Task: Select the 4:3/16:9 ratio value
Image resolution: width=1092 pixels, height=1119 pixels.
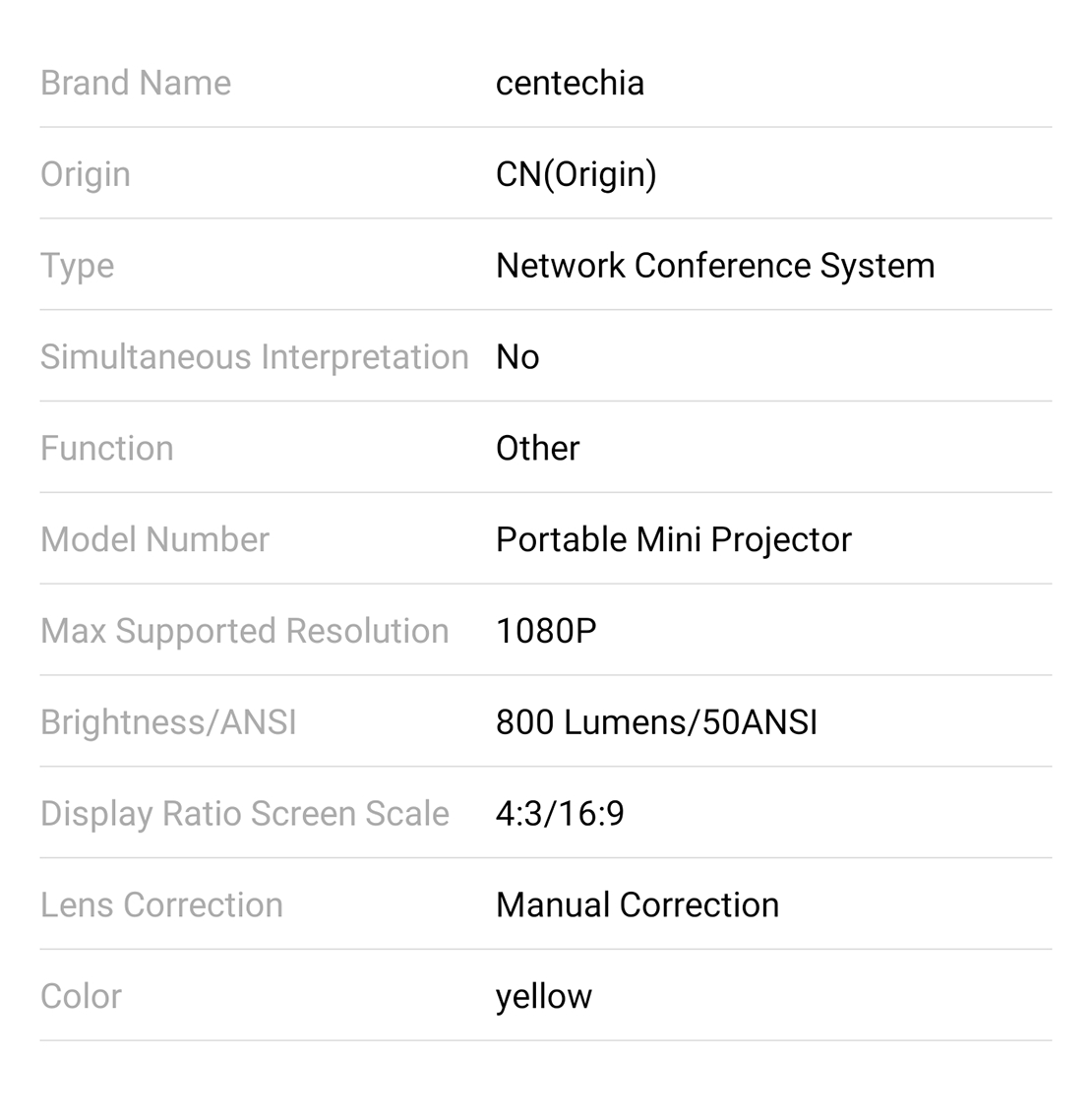Action: 560,814
